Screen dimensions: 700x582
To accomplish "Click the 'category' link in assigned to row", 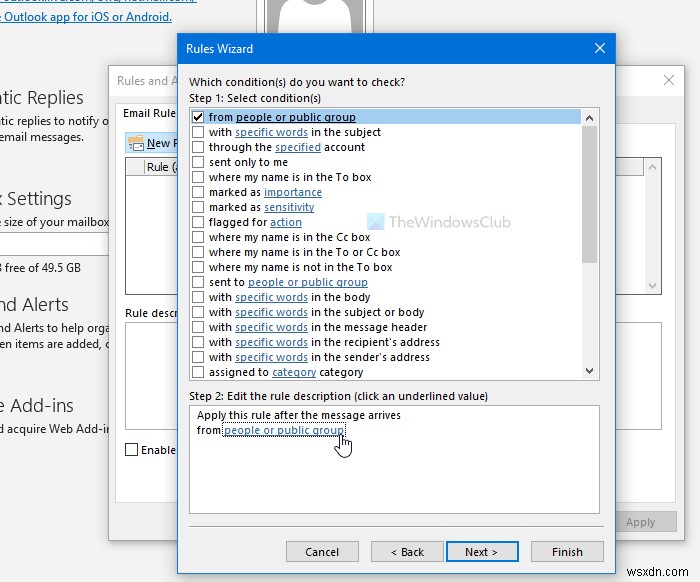I will point(294,372).
